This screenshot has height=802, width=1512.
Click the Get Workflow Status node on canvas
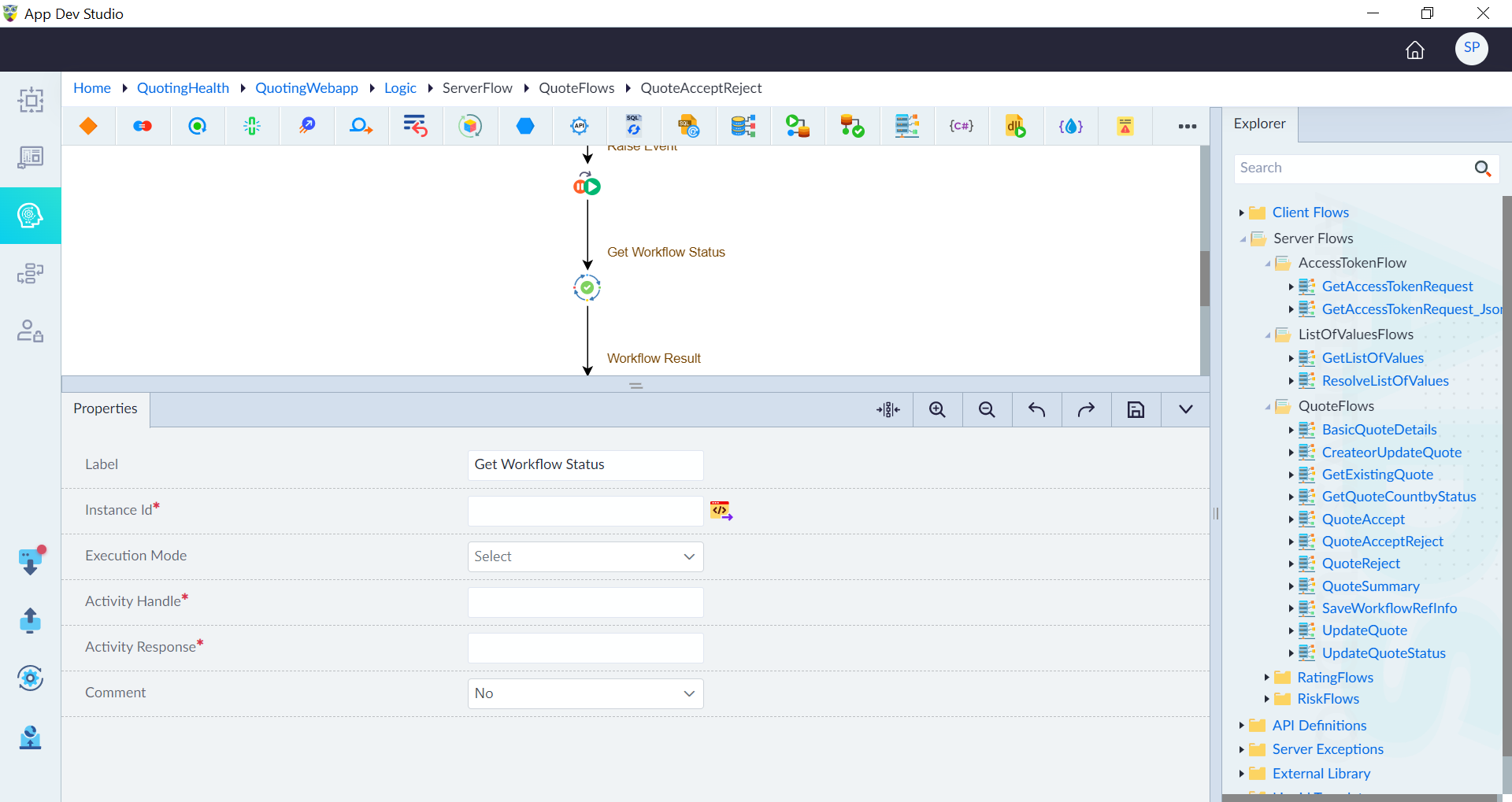coord(587,288)
